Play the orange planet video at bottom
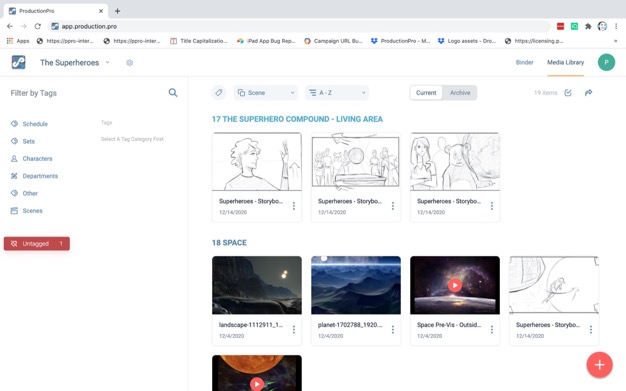 click(257, 384)
